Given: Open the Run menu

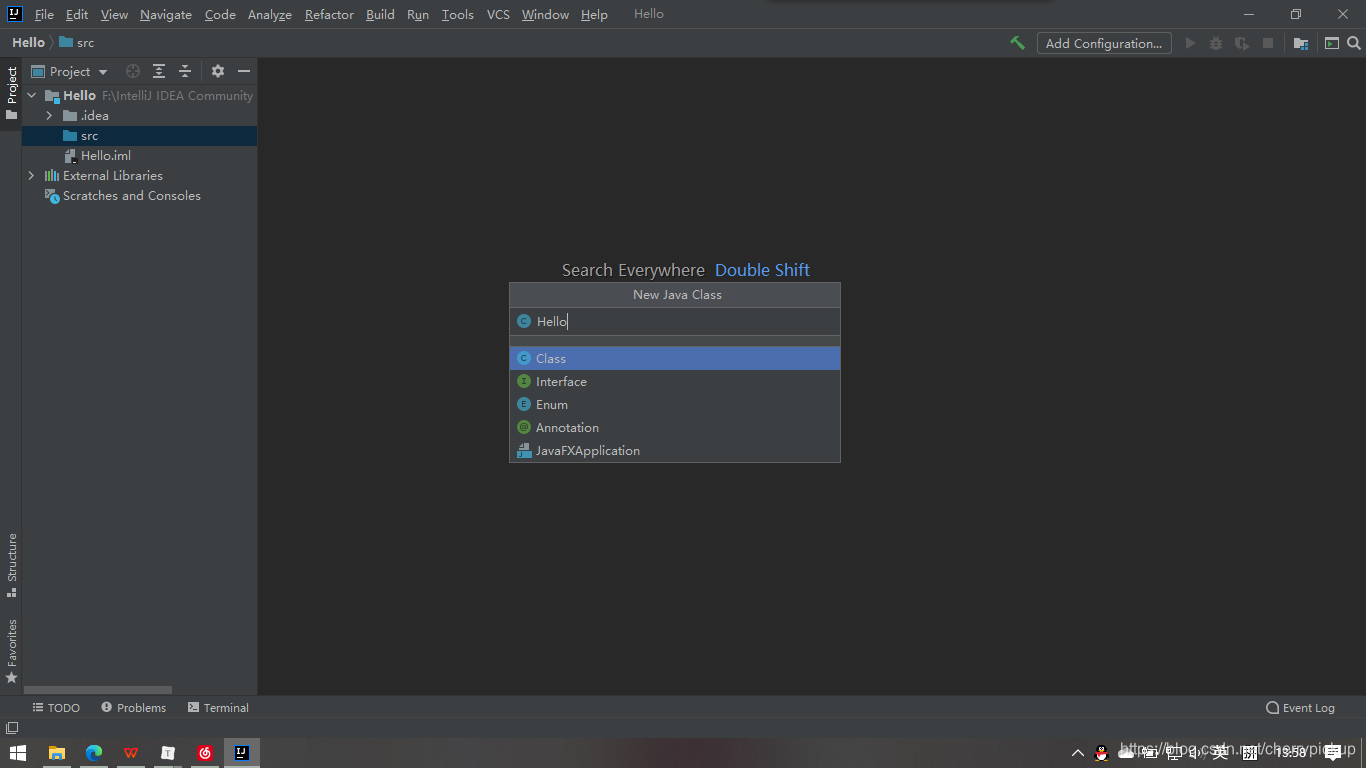Looking at the screenshot, I should tap(418, 14).
